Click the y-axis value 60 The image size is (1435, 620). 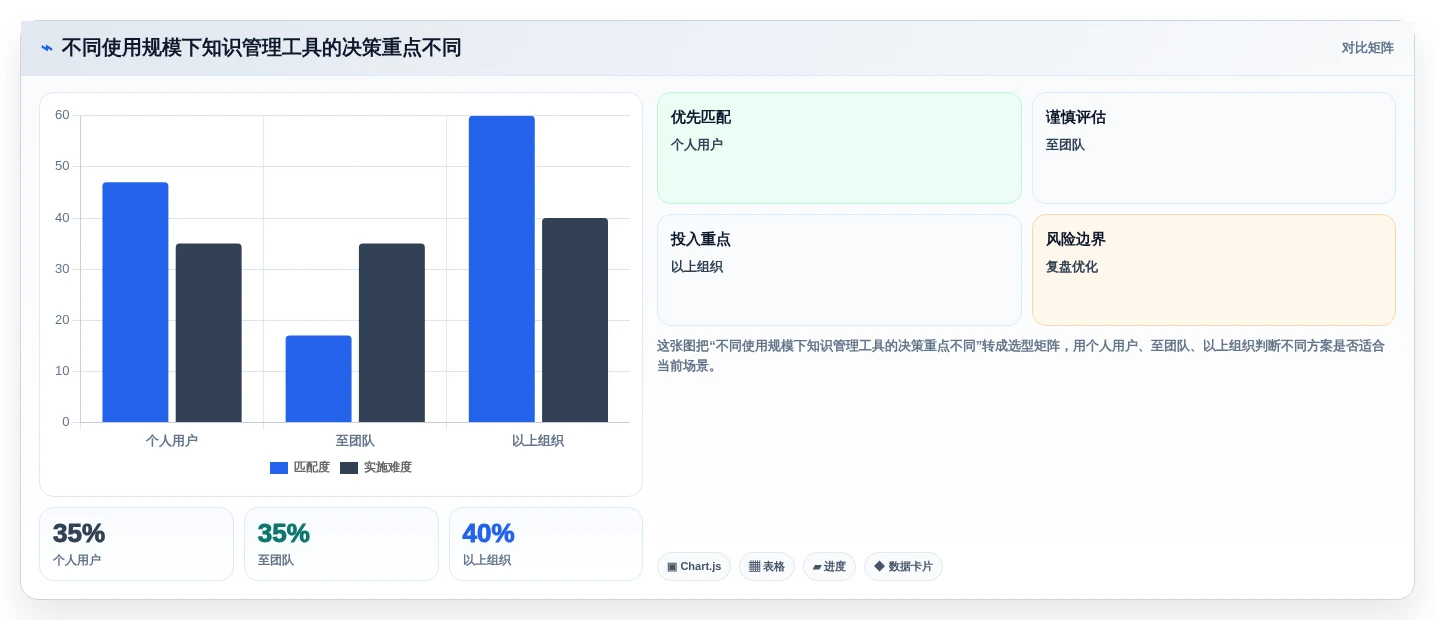62,115
